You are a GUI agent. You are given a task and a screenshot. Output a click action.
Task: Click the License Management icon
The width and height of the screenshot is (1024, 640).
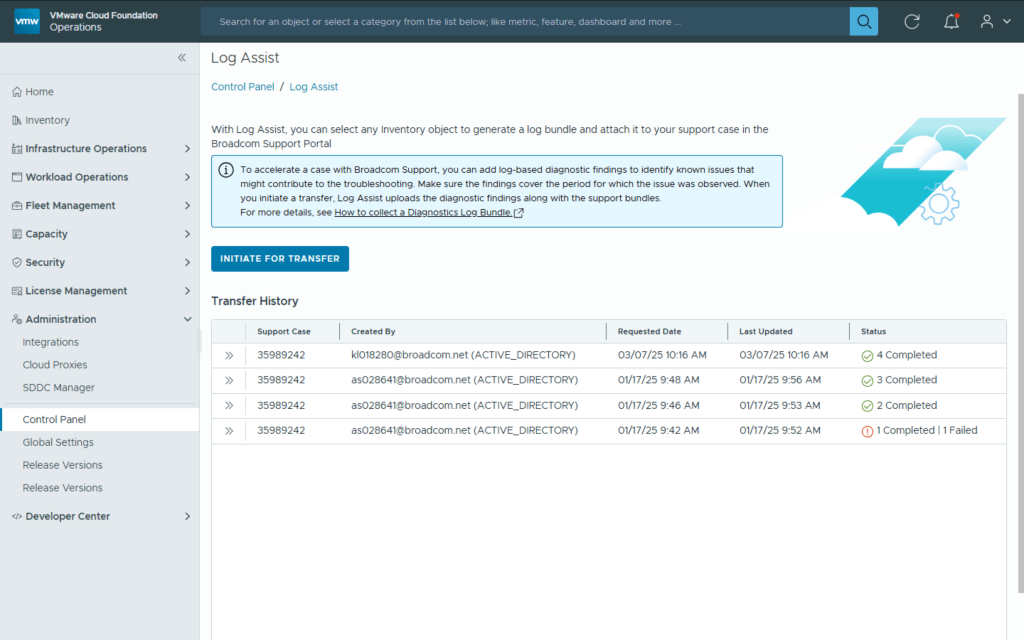click(x=17, y=291)
